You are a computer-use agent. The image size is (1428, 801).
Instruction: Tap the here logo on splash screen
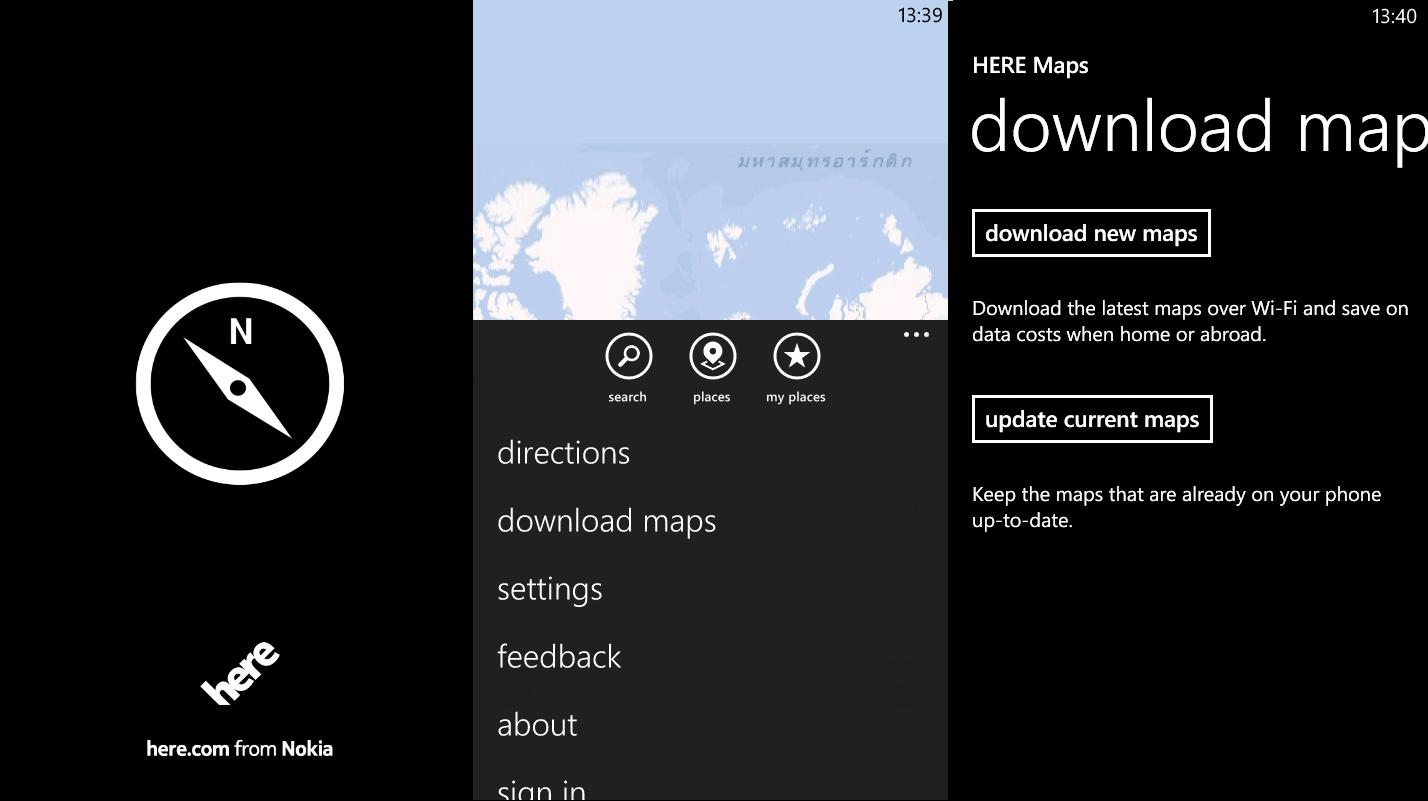(240, 674)
